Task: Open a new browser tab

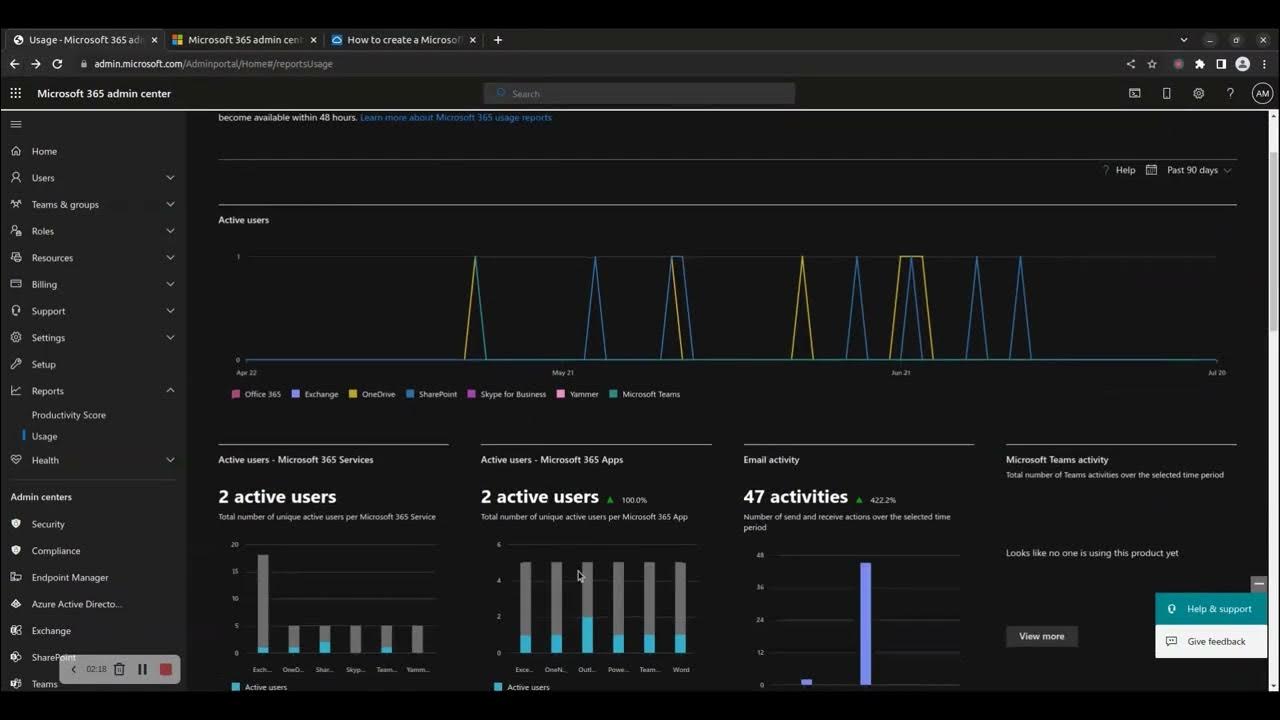Action: [x=498, y=40]
